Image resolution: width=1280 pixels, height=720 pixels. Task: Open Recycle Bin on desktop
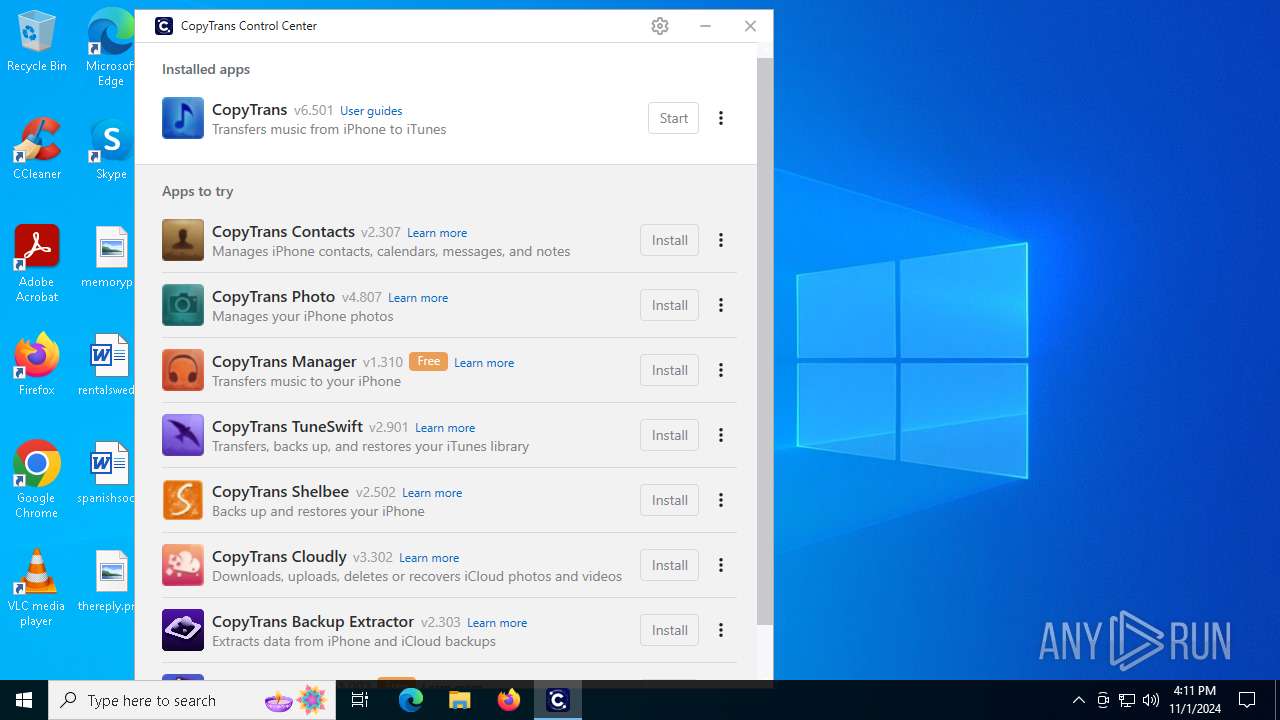(37, 42)
